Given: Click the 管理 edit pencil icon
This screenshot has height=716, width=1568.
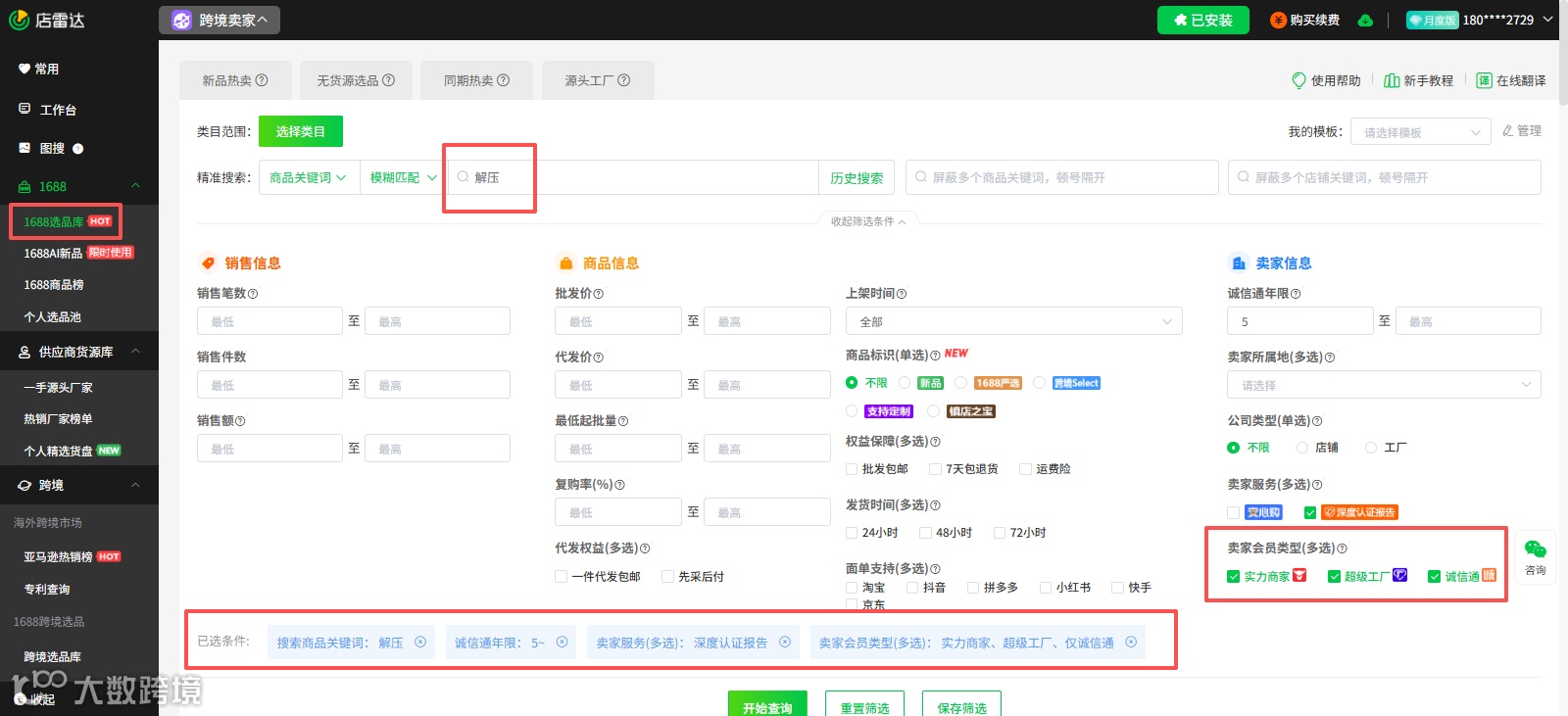Looking at the screenshot, I should (1508, 130).
